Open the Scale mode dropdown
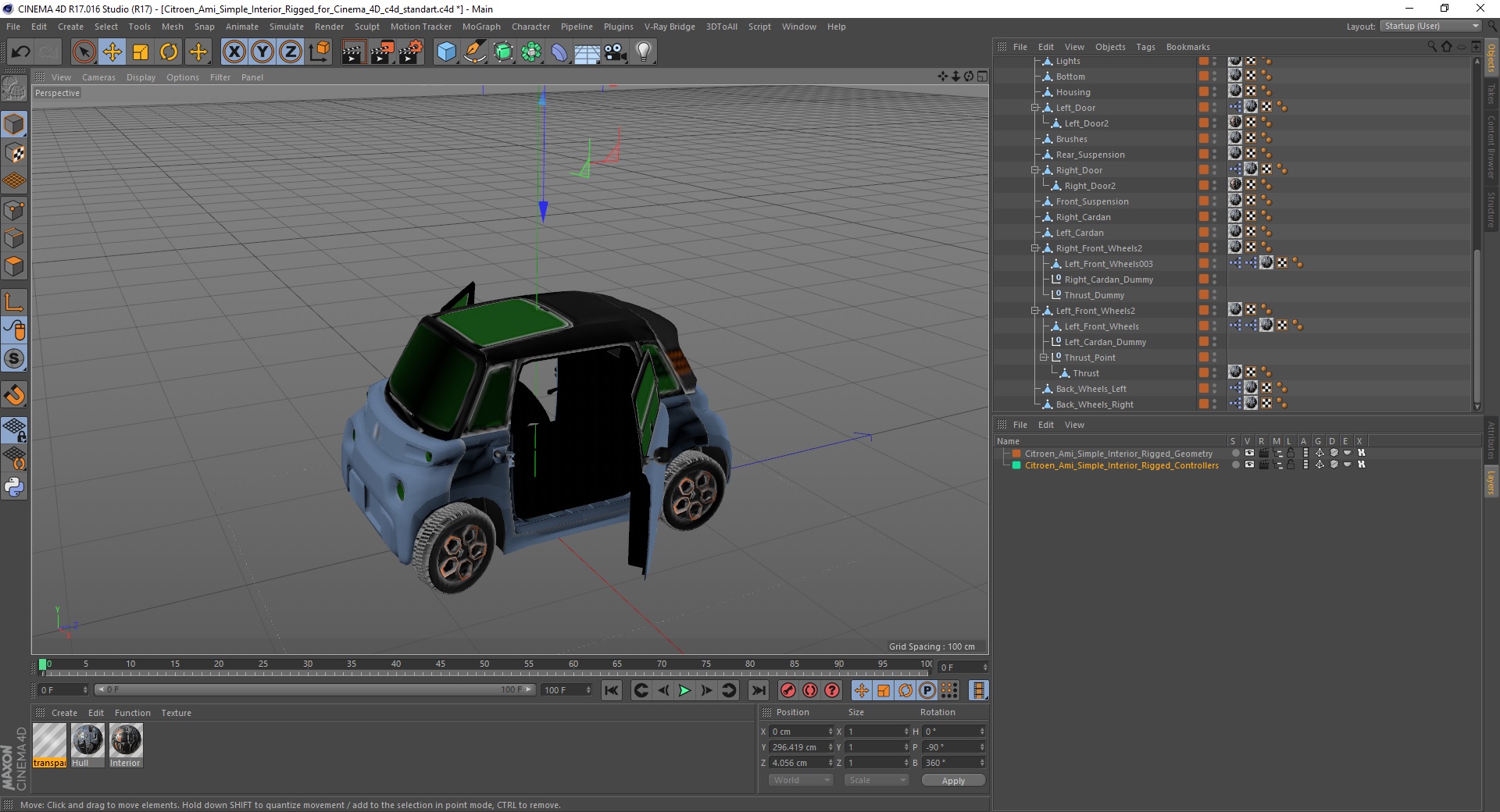The width and height of the screenshot is (1500, 812). click(x=877, y=780)
